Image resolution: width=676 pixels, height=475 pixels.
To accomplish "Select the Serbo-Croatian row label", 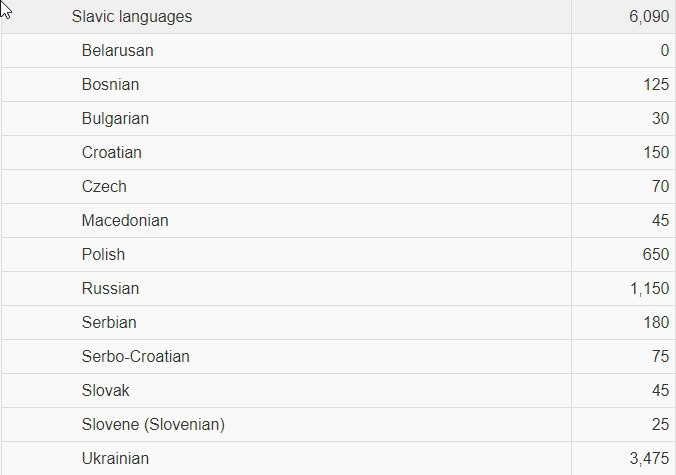I will tap(135, 357).
